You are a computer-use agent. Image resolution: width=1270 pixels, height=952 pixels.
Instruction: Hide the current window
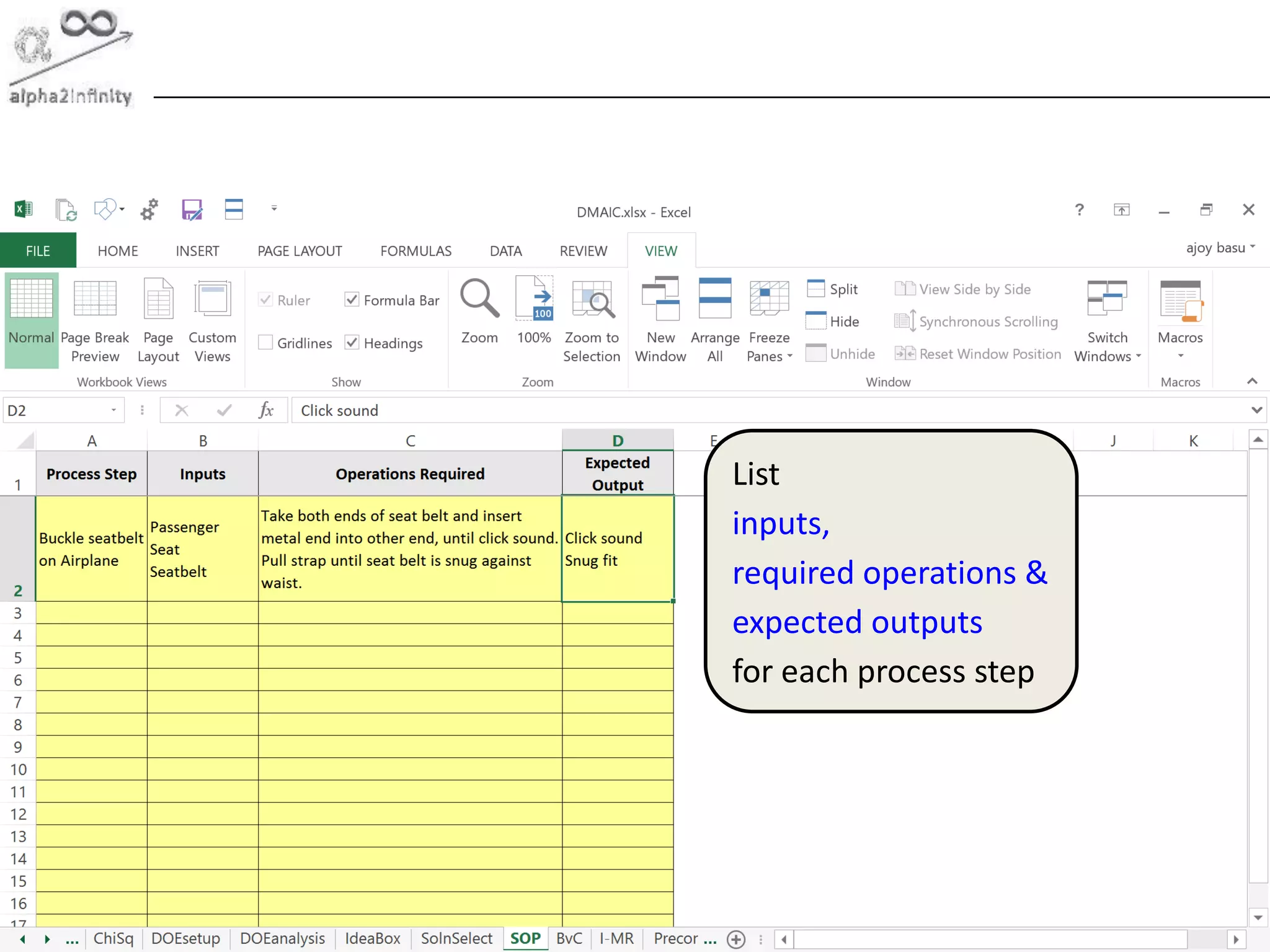click(x=832, y=321)
